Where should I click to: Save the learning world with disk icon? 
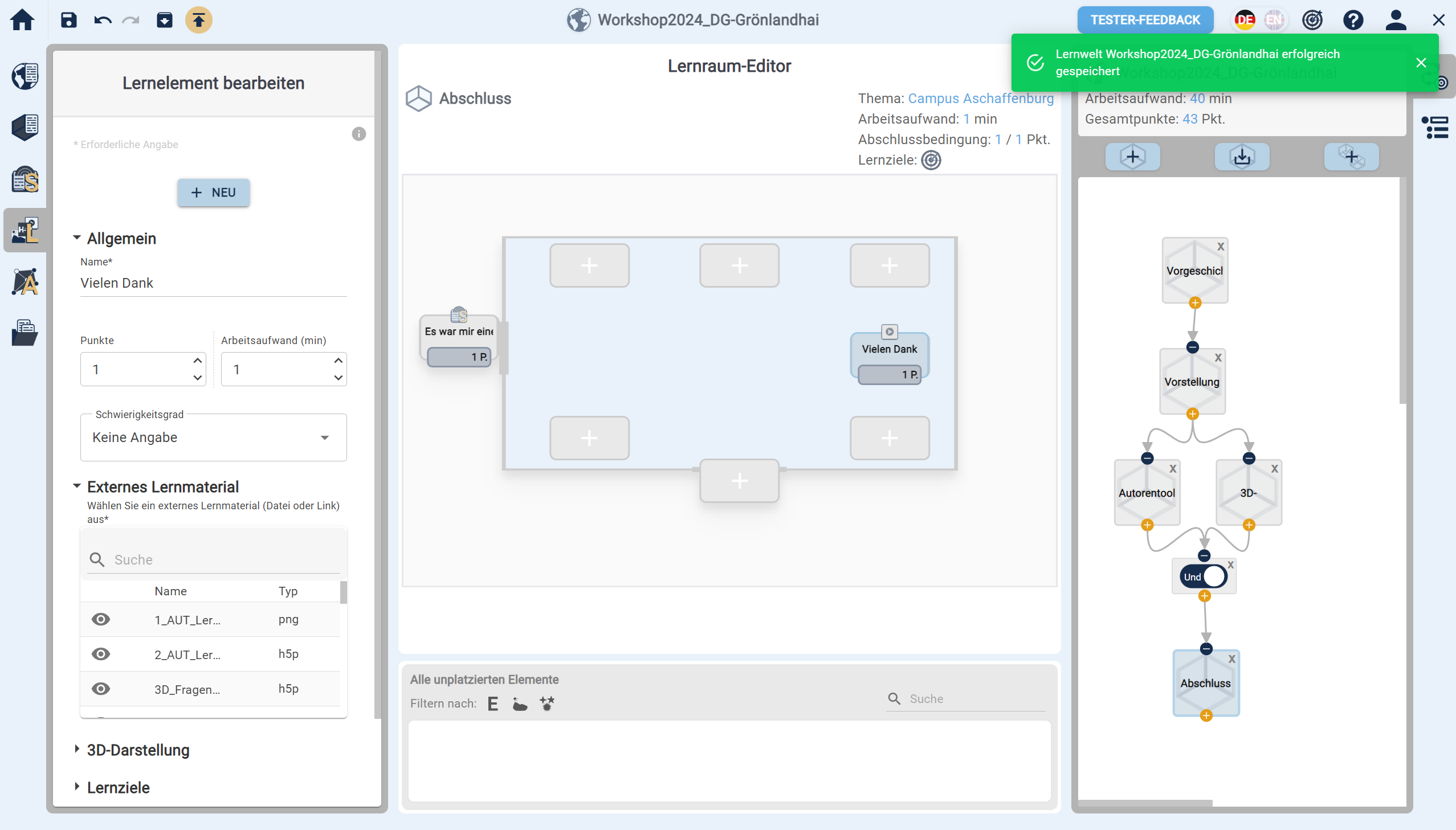(68, 20)
